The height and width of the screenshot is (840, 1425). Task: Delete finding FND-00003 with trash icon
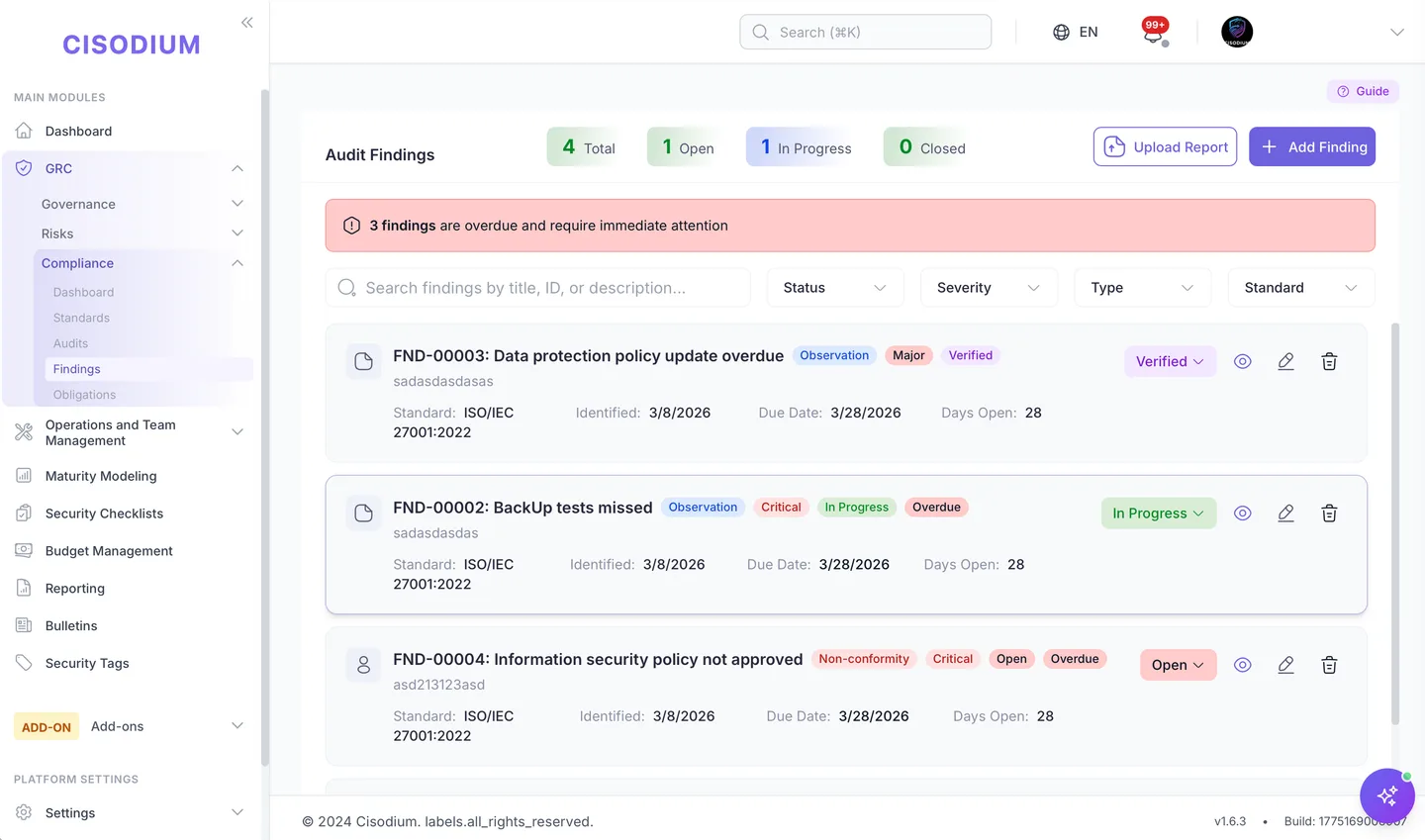coord(1329,362)
